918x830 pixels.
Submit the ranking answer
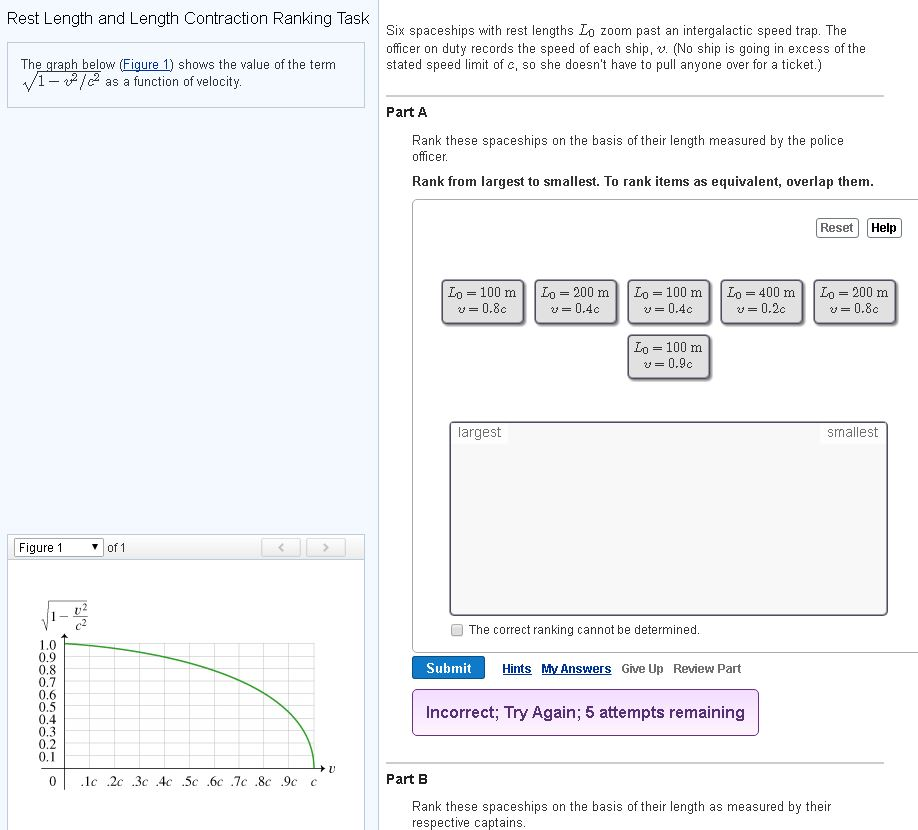pos(447,668)
